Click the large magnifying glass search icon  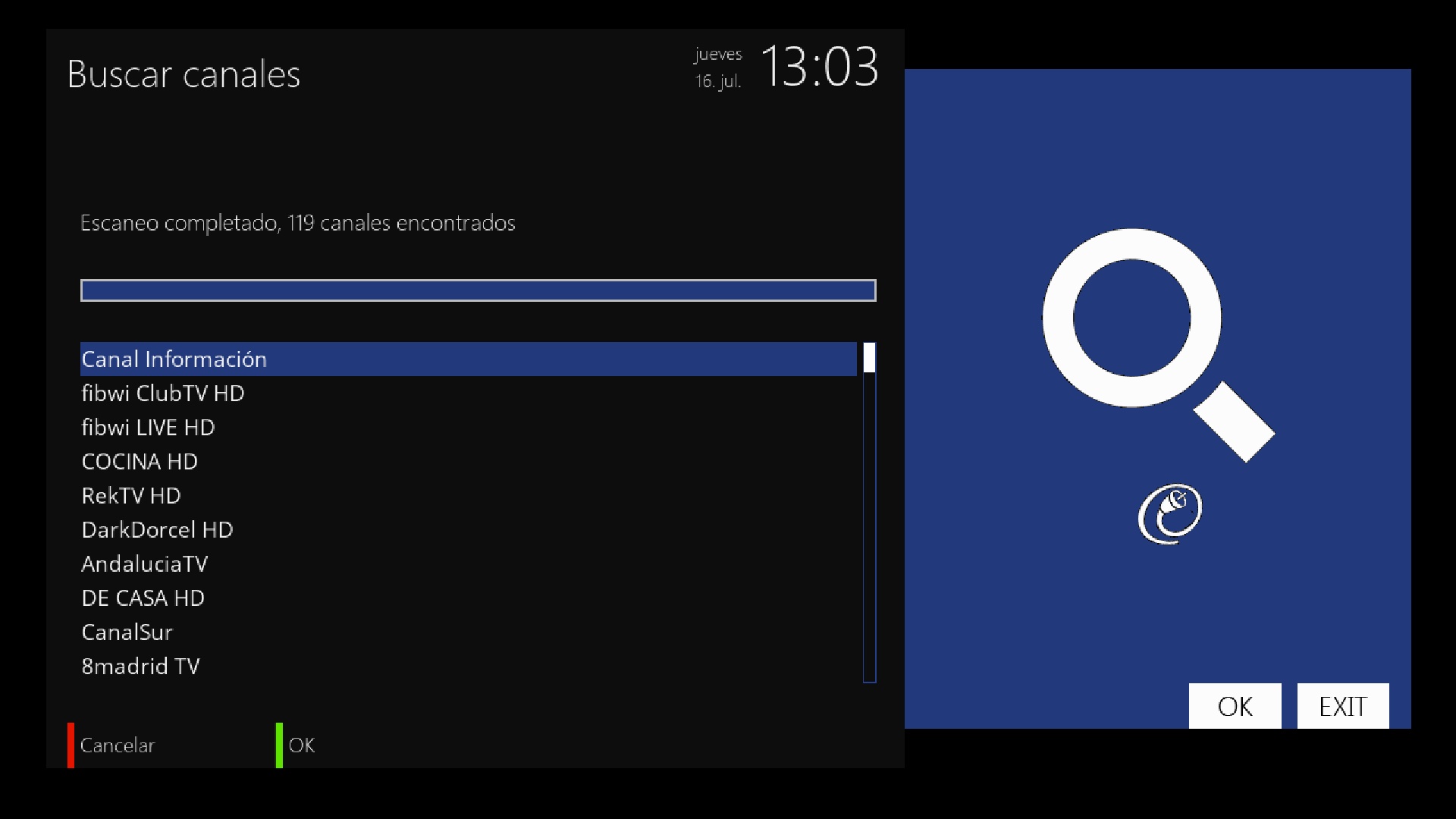1158,345
